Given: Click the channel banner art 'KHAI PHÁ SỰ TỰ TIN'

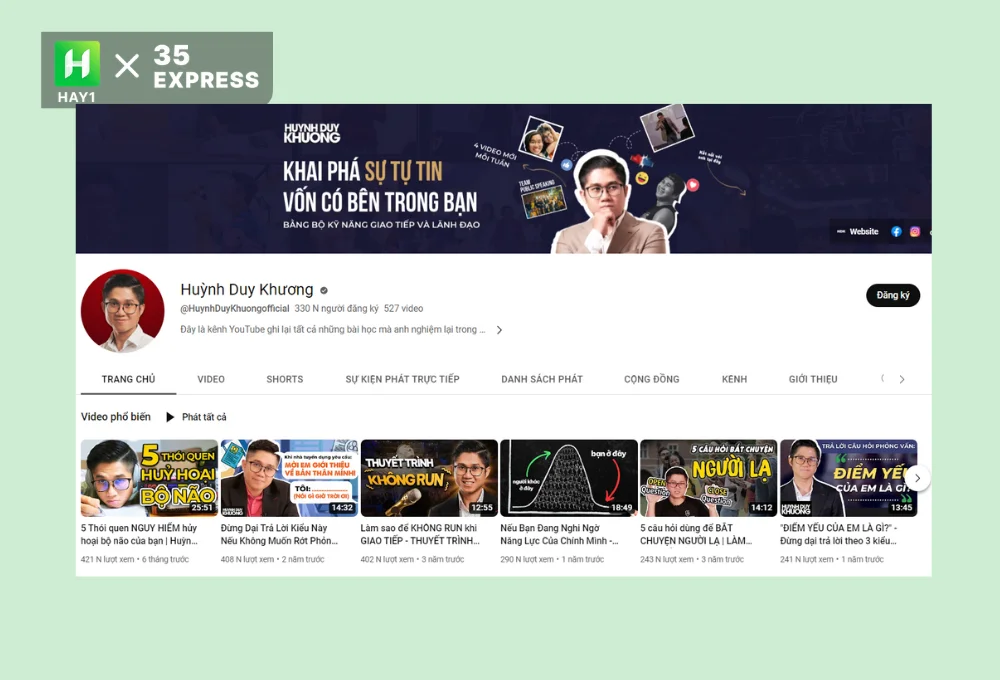Looking at the screenshot, I should (504, 179).
